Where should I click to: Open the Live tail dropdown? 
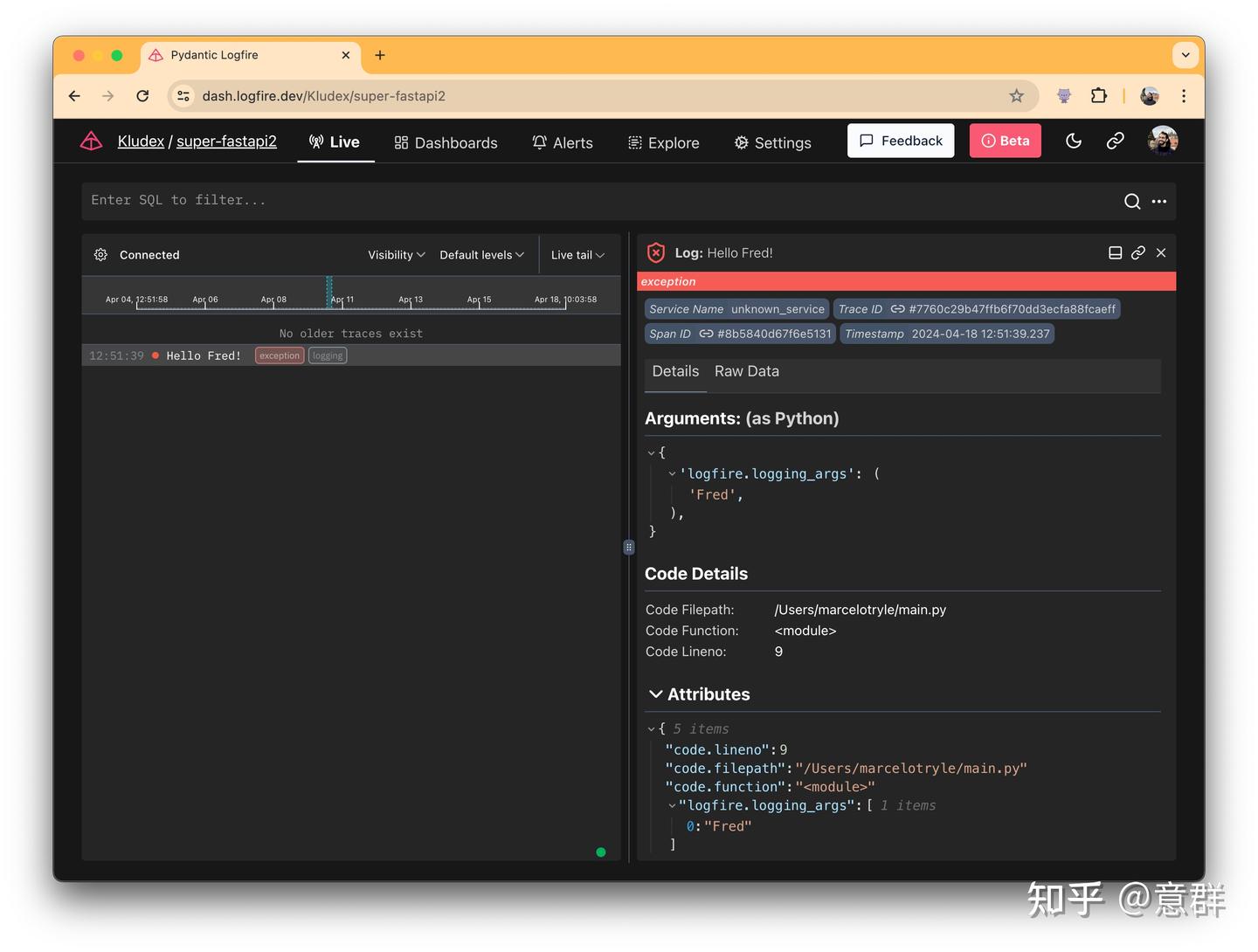click(577, 254)
